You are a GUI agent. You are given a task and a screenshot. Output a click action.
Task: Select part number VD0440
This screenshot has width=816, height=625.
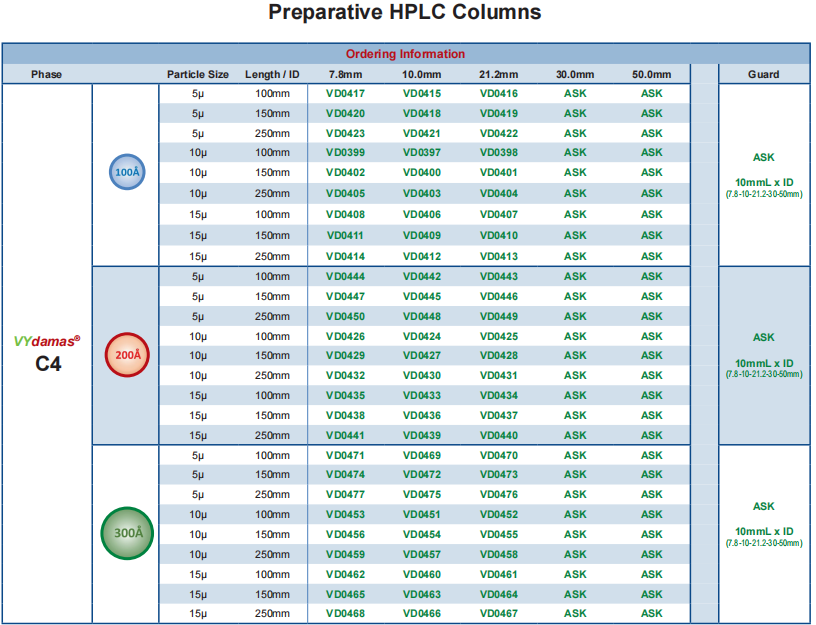(x=499, y=435)
